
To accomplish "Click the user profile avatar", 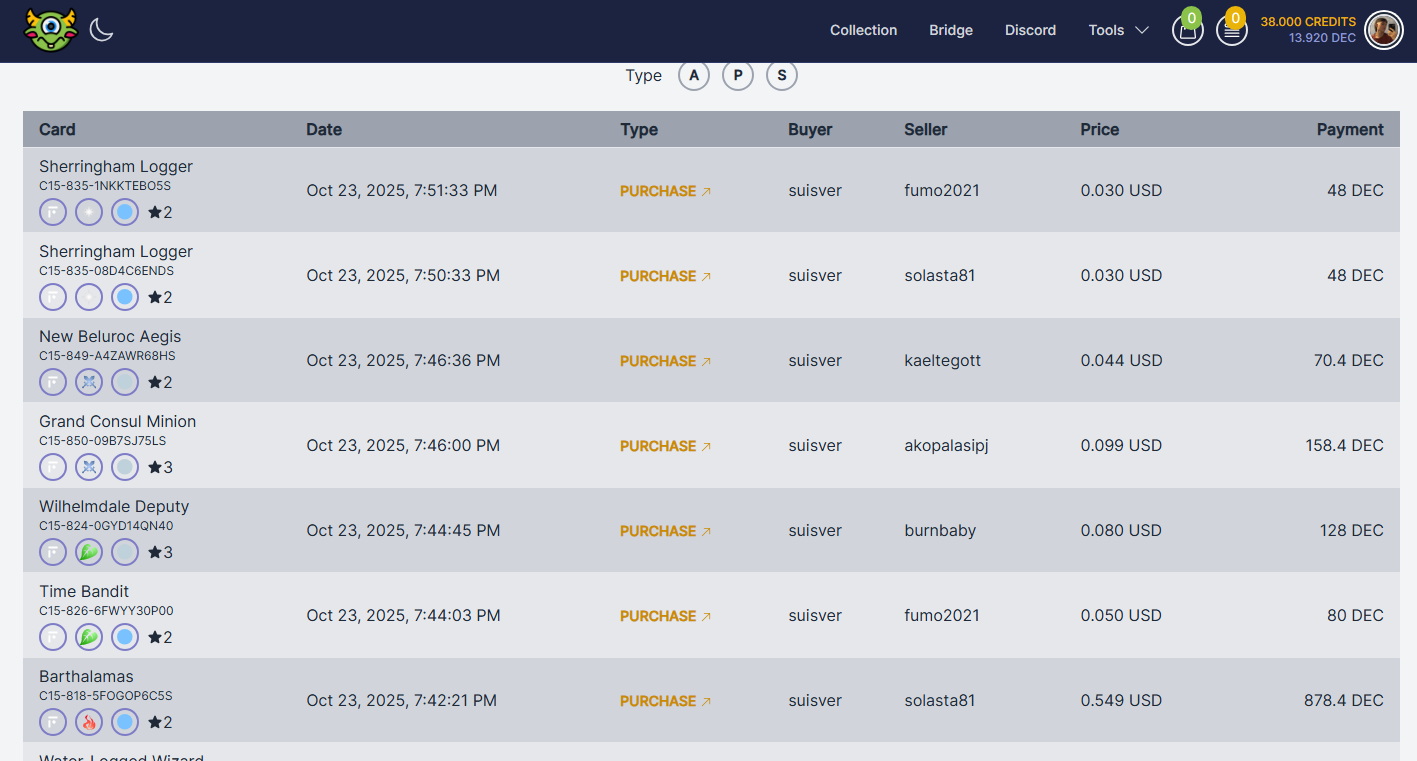I will 1384,31.
